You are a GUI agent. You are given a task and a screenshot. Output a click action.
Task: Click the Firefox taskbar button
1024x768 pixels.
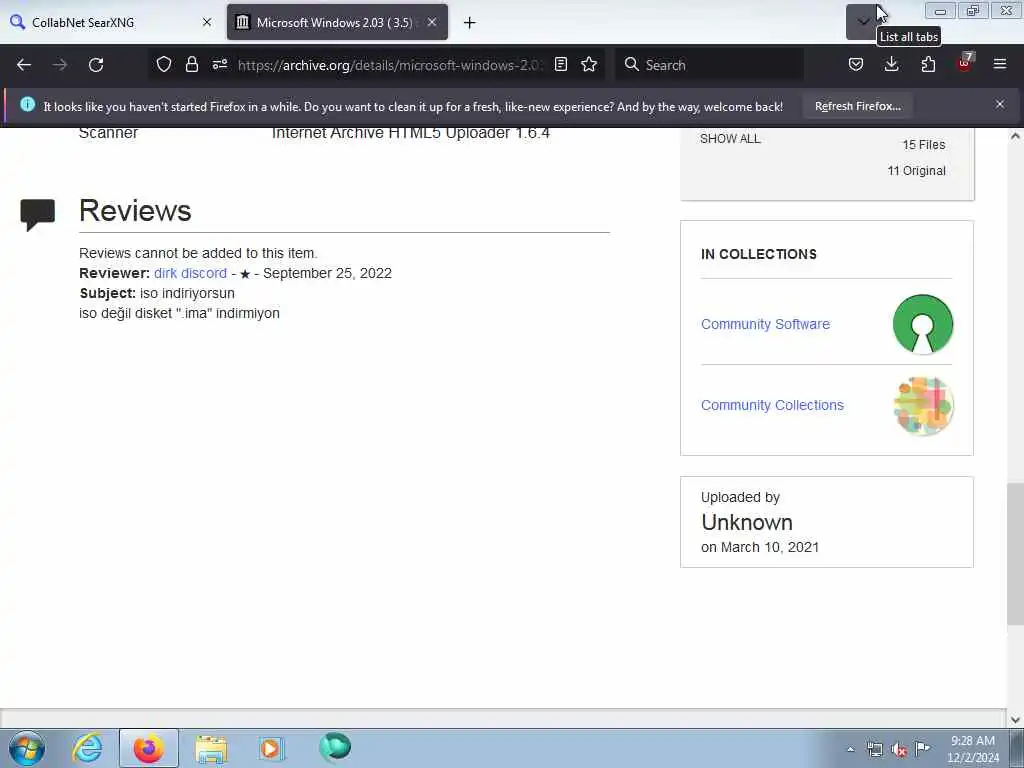[148, 748]
